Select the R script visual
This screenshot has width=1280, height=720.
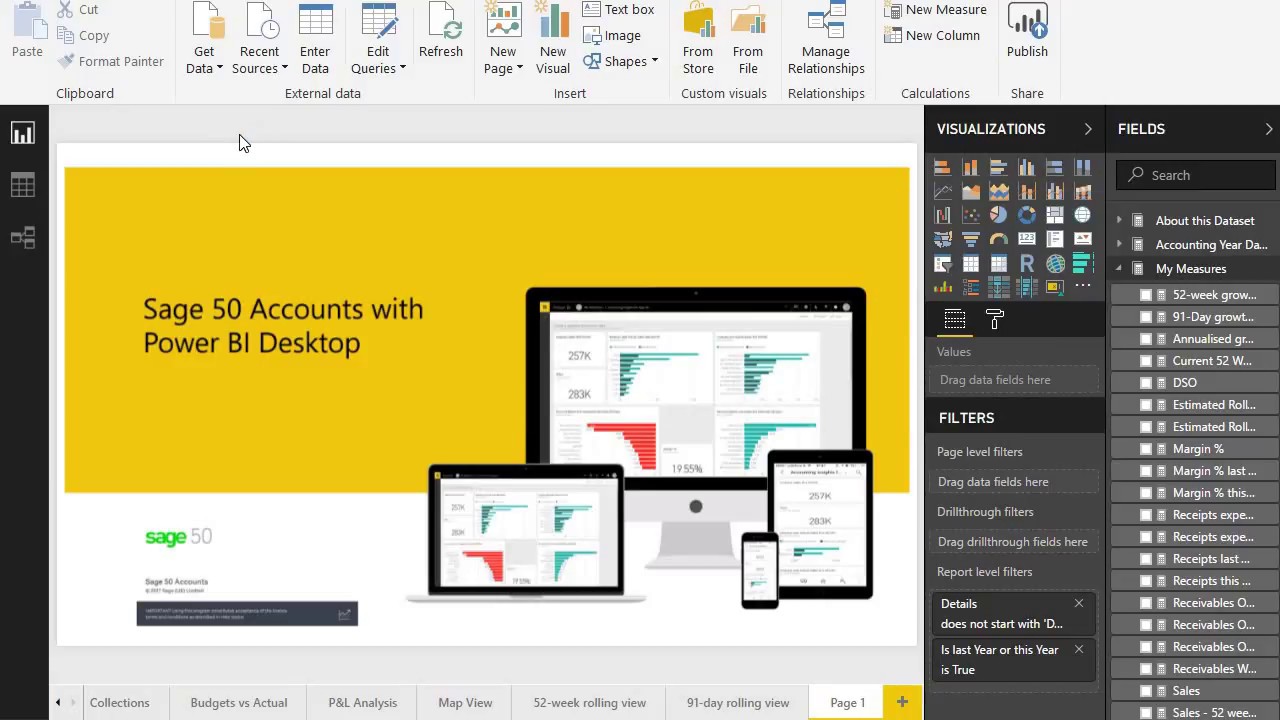pos(1027,264)
